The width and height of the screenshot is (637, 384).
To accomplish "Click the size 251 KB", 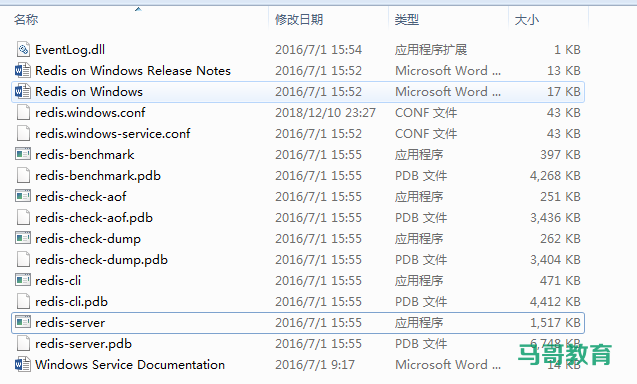I will coord(561,197).
